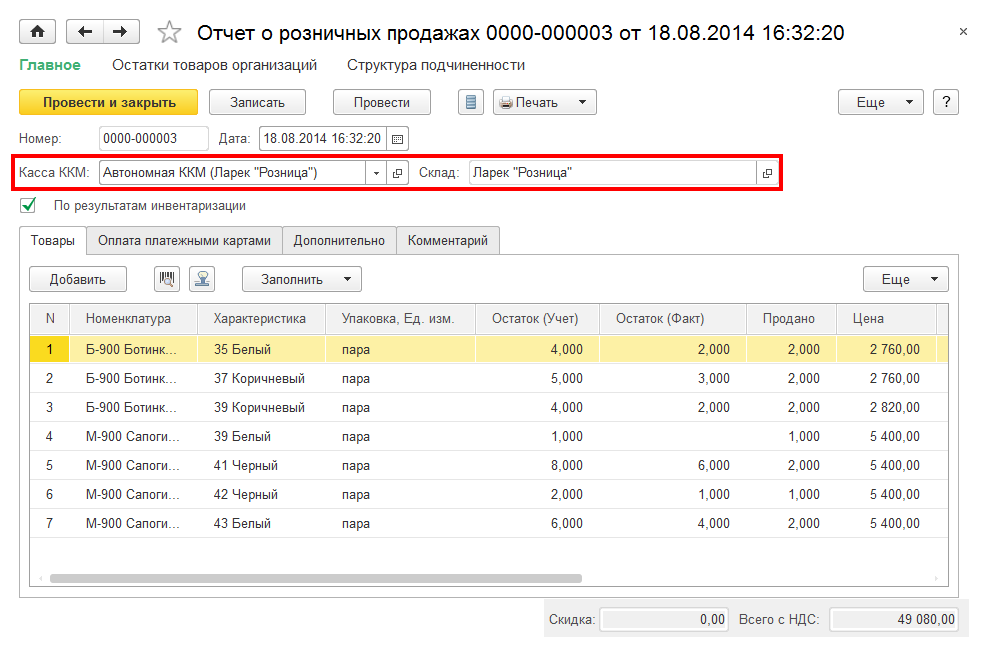
Task: Open the Дополнительно tab
Action: tap(339, 241)
